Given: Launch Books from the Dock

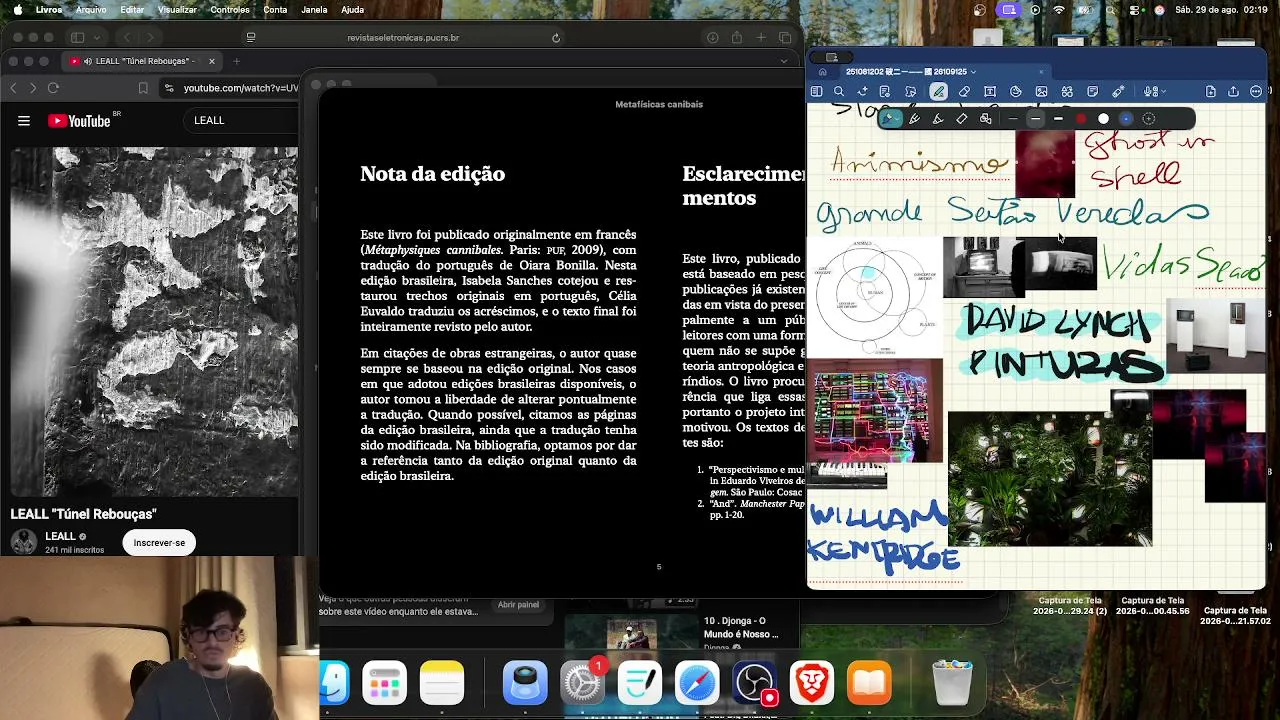Looking at the screenshot, I should 869,684.
